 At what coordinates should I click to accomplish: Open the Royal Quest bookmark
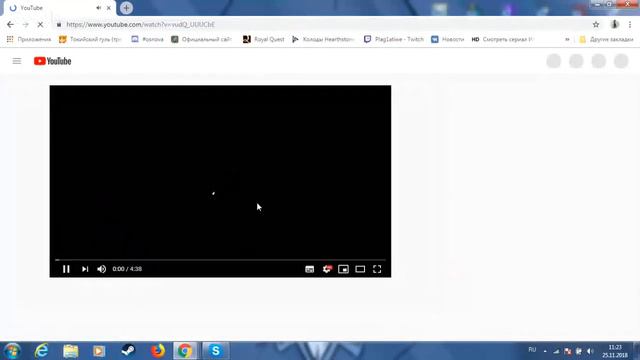[264, 39]
